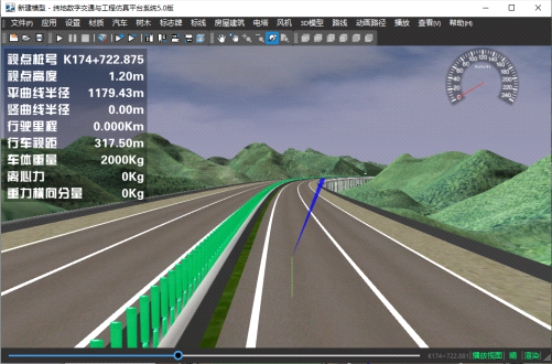Click the 3D cube model icon in toolbar
The height and width of the screenshot is (364, 552).
(x=102, y=38)
